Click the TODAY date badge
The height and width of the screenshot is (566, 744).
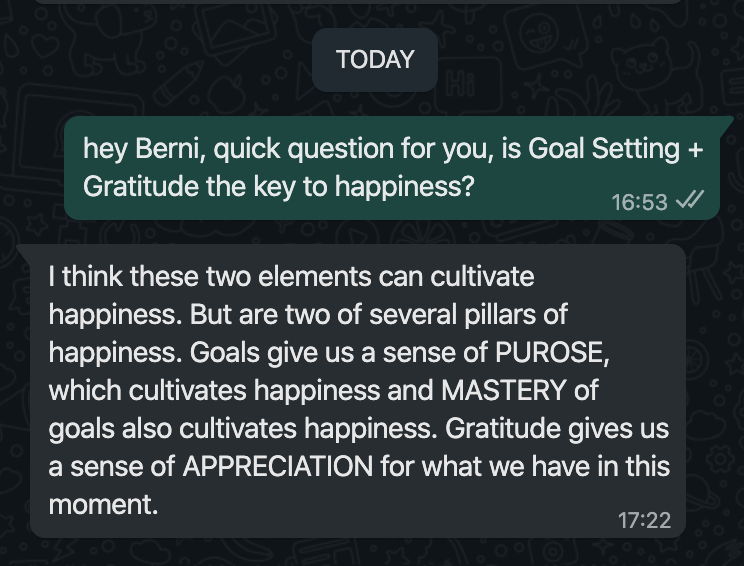point(375,60)
